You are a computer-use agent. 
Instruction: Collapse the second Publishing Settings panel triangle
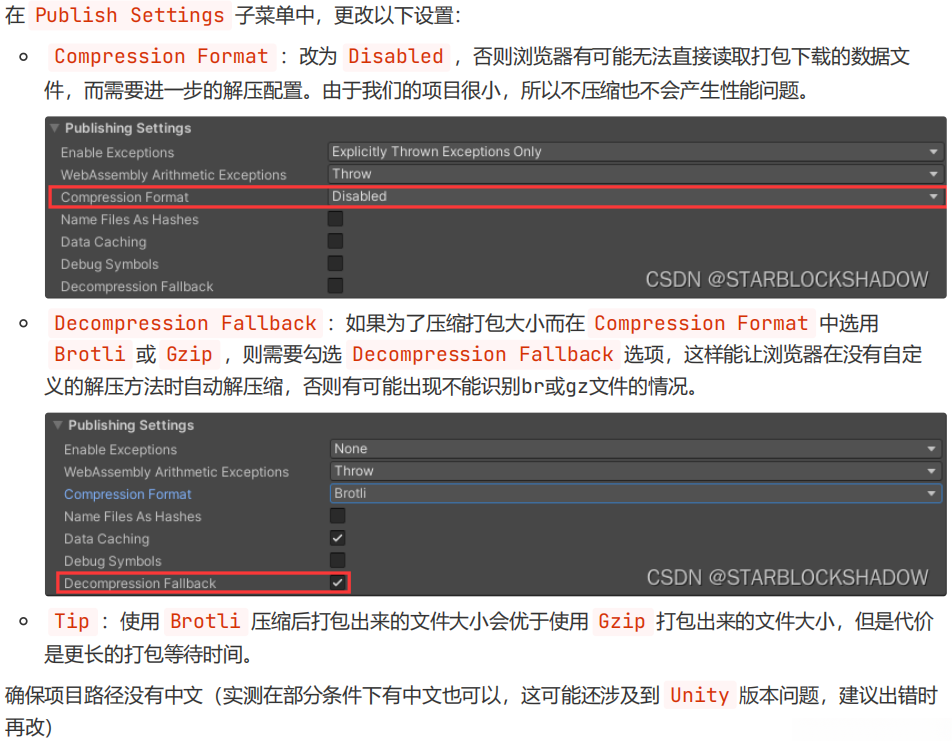[x=58, y=425]
